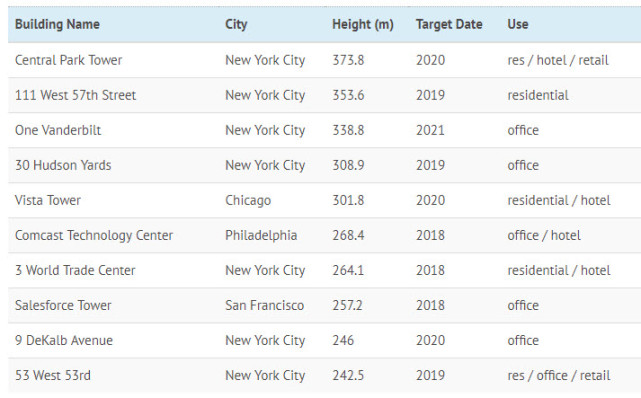Select the Salesforce Tower cell
Screen dimensions: 641x398
click(63, 305)
